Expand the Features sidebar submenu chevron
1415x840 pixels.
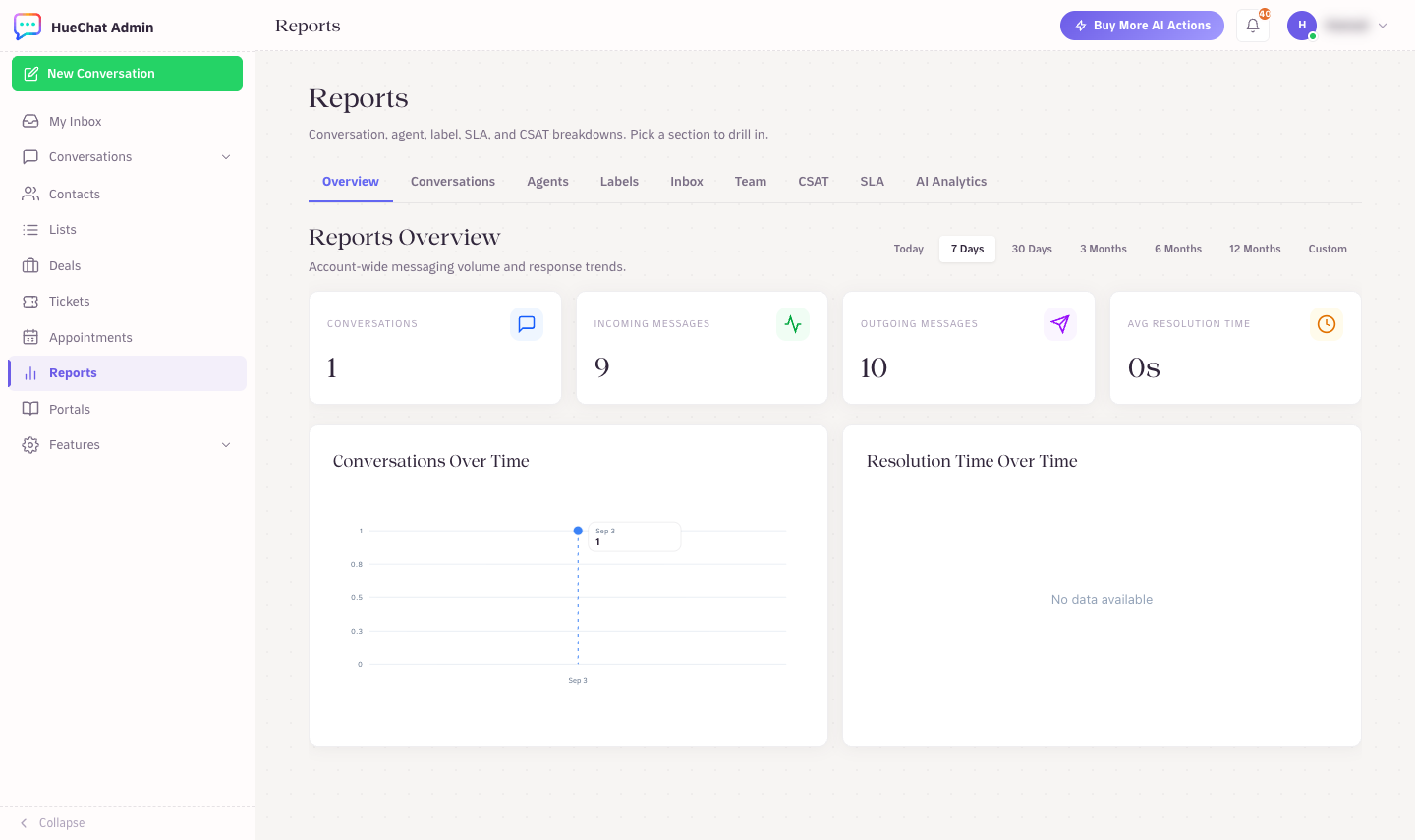click(x=226, y=445)
